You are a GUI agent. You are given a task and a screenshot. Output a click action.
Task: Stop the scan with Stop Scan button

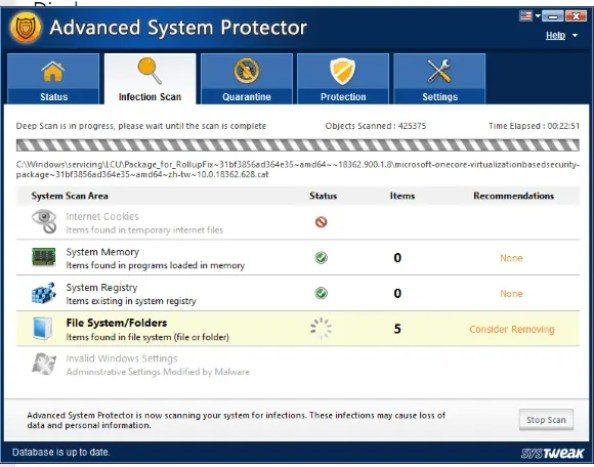[546, 420]
